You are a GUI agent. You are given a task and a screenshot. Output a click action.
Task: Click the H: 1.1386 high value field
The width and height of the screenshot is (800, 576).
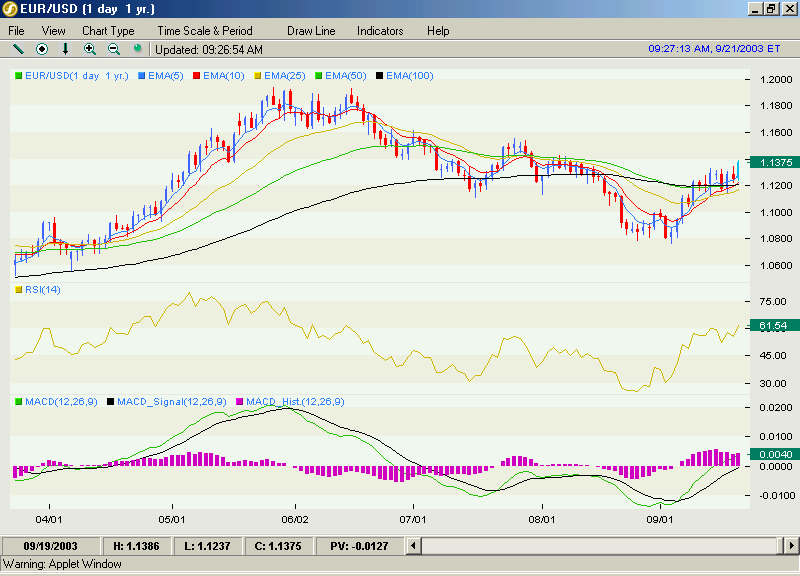136,546
